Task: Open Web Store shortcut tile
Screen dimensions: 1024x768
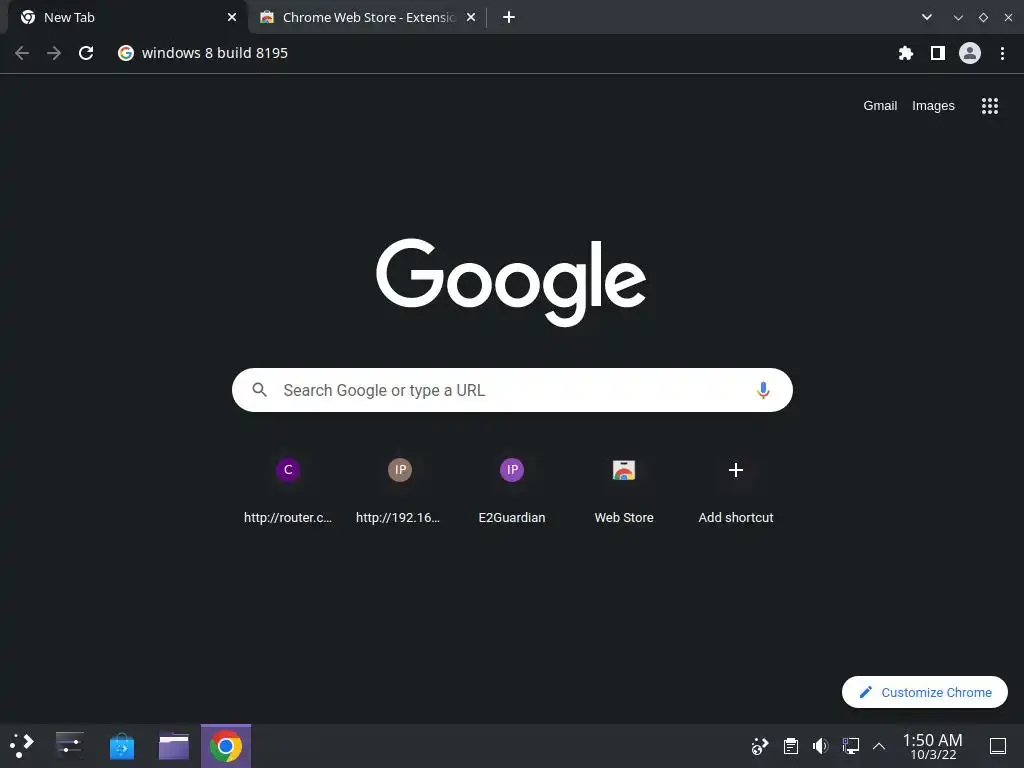Action: click(624, 490)
